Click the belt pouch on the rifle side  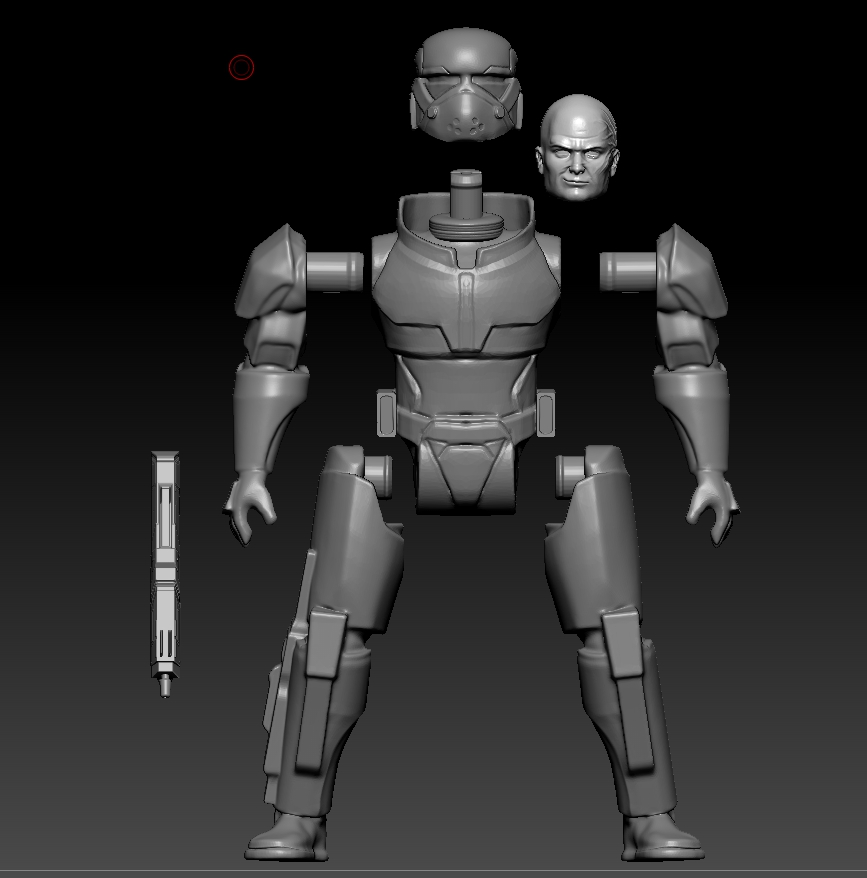pos(386,413)
